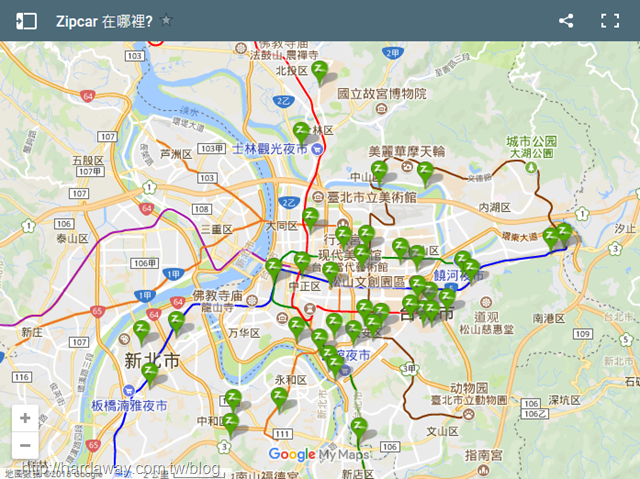The height and width of the screenshot is (479, 640).
Task: View the map in fullscreen mode
Action: (x=610, y=21)
